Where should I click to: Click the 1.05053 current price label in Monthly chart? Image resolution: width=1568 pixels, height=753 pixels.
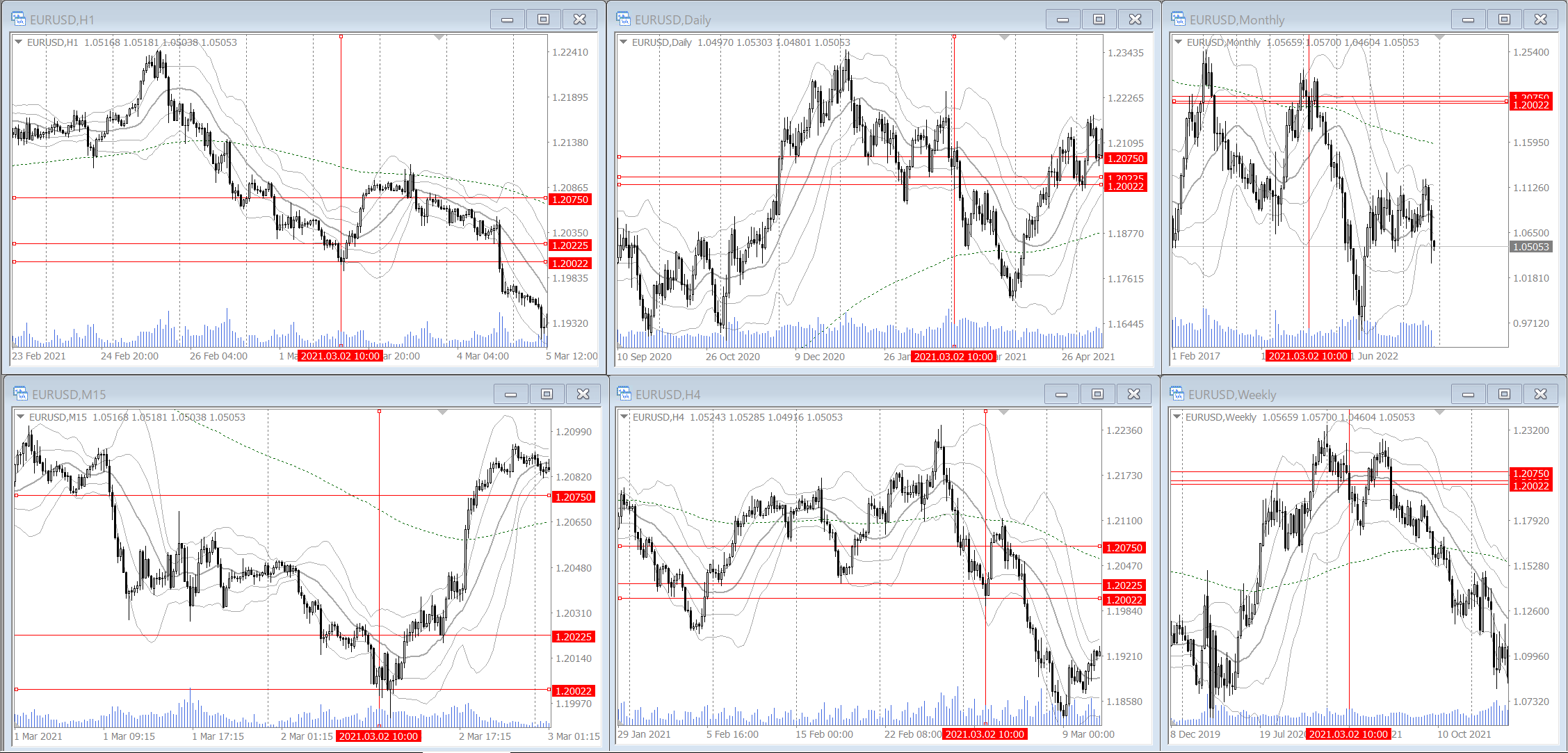[1531, 247]
